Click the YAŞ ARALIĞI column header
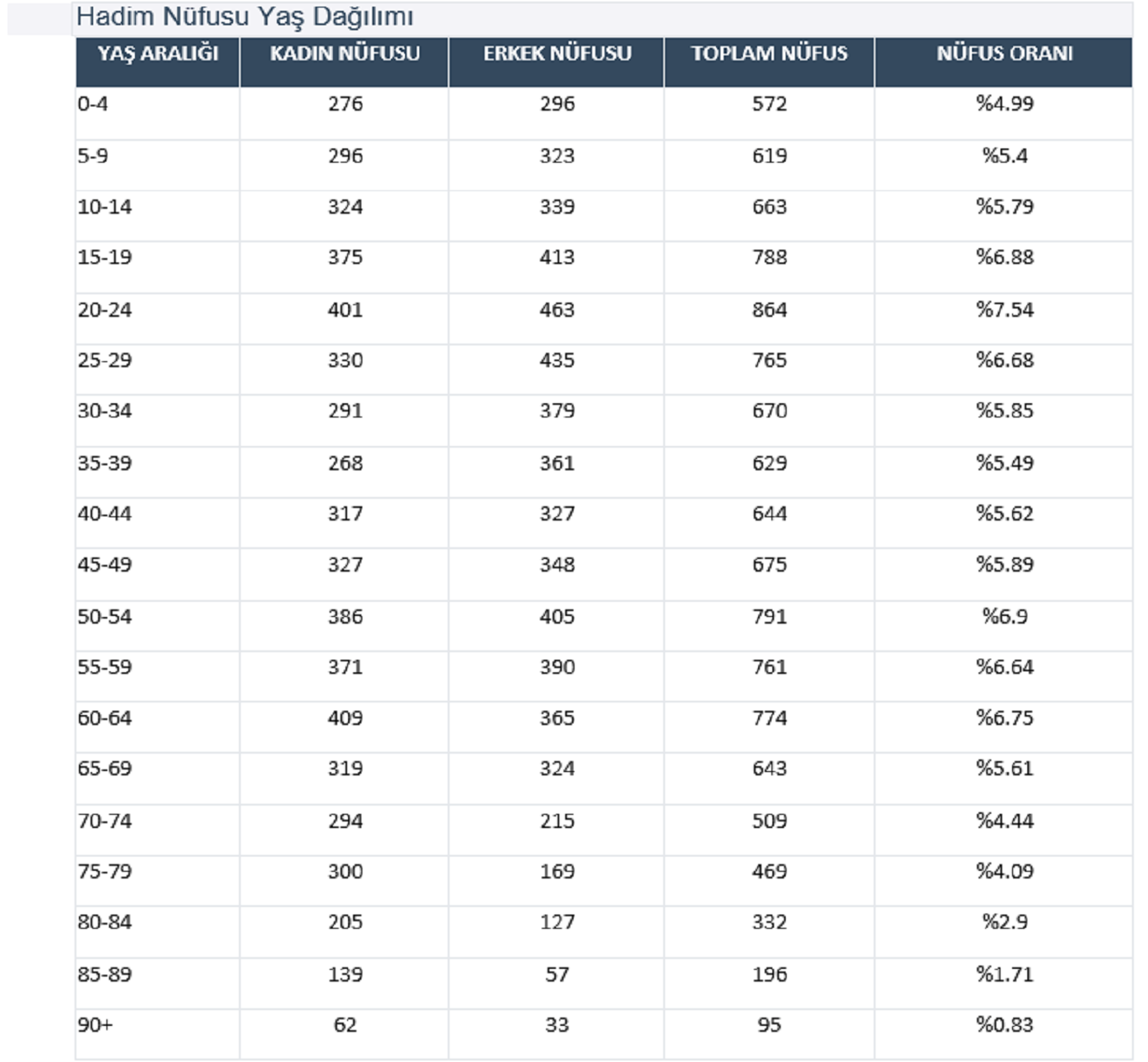 click(x=158, y=54)
